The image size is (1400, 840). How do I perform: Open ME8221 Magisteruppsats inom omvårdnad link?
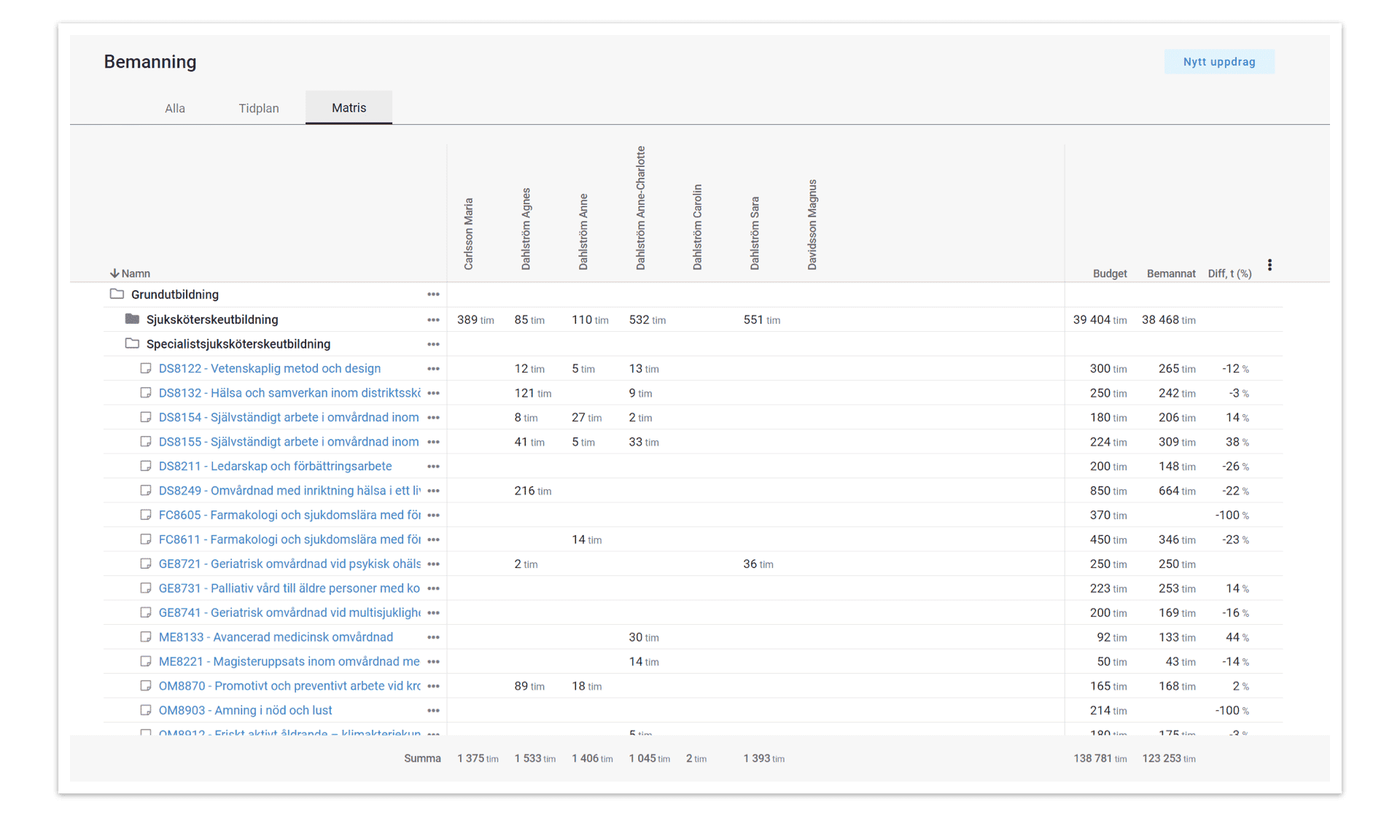[289, 661]
